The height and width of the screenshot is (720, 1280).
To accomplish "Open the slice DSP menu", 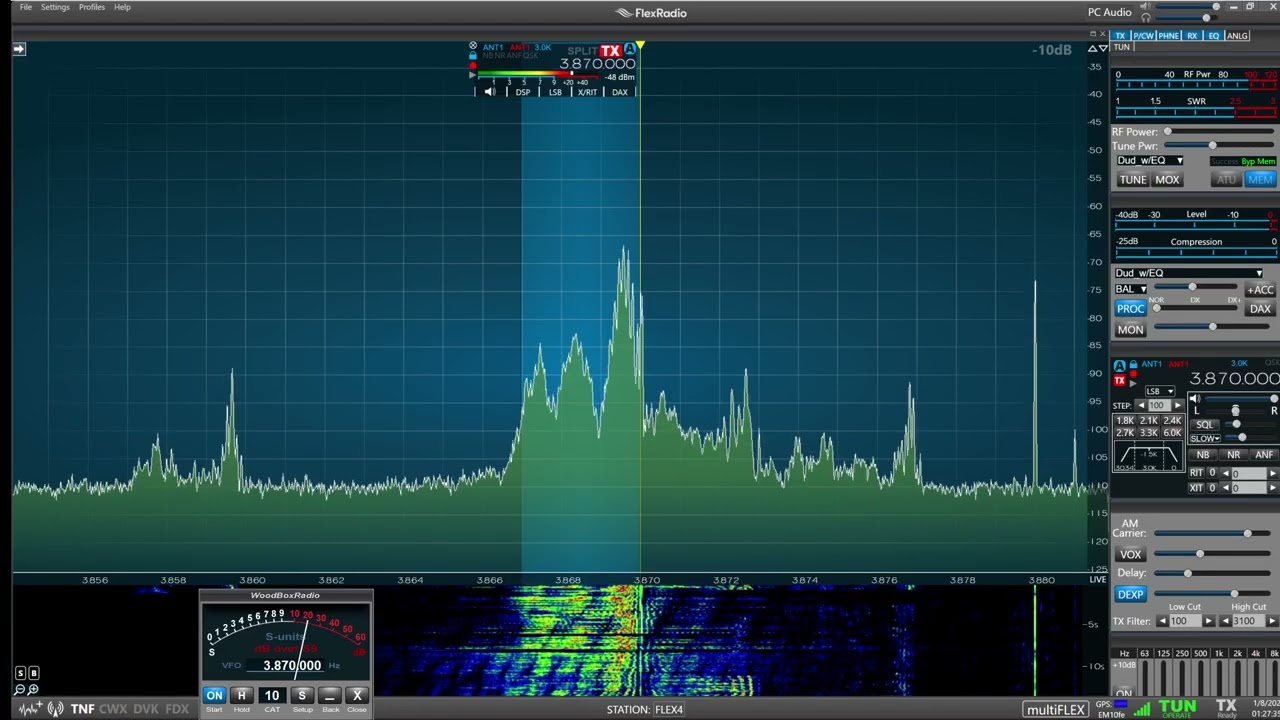I will click(x=523, y=92).
